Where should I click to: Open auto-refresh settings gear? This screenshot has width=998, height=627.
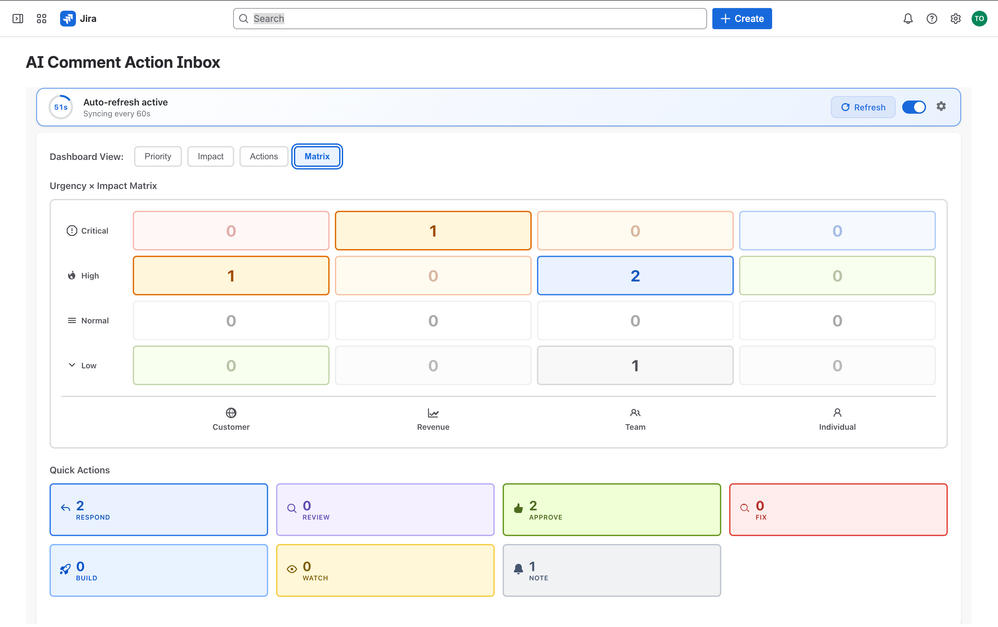(941, 106)
